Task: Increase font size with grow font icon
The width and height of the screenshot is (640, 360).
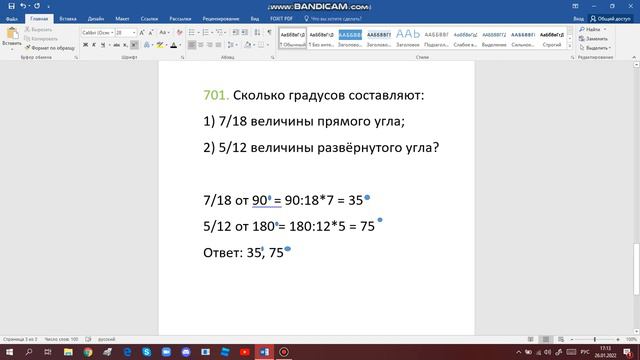Action: (142, 32)
